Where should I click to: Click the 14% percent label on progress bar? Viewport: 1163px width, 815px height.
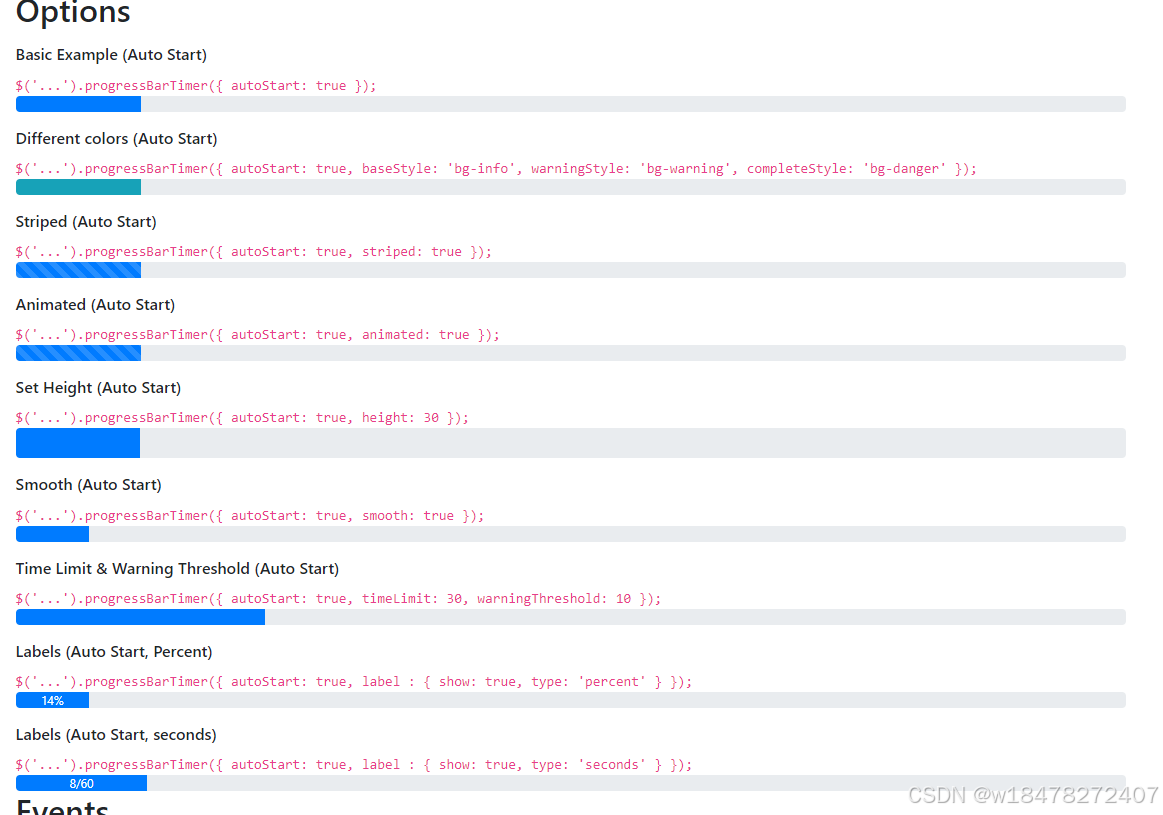[52, 700]
